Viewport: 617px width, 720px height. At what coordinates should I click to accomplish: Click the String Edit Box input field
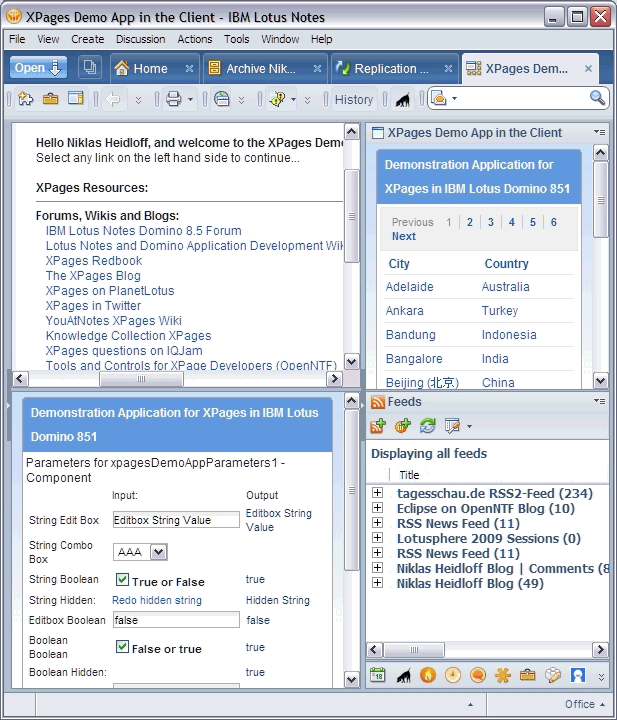click(176, 520)
